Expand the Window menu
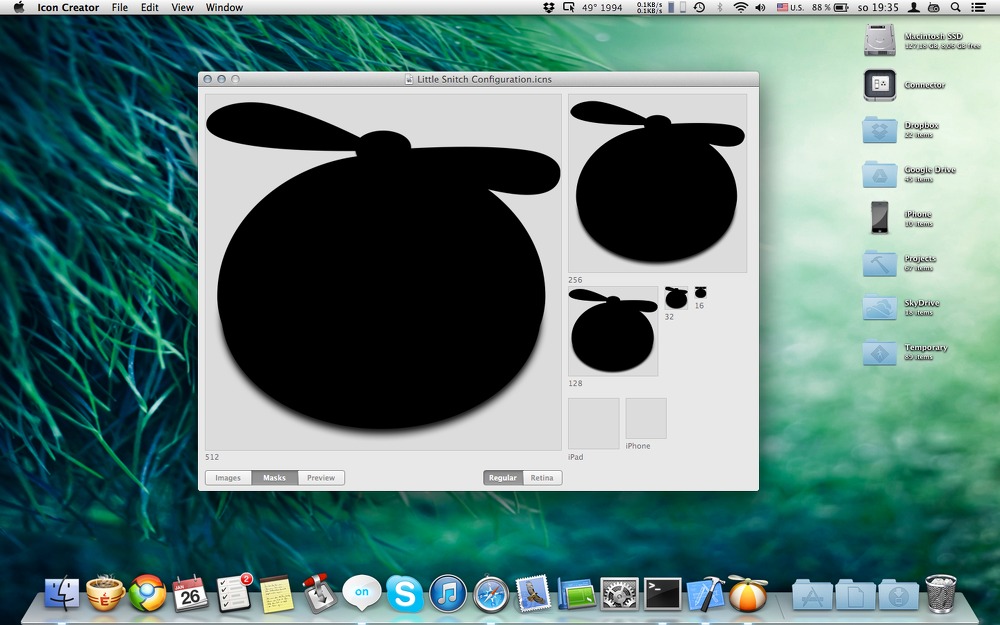The image size is (1000, 625). click(224, 8)
